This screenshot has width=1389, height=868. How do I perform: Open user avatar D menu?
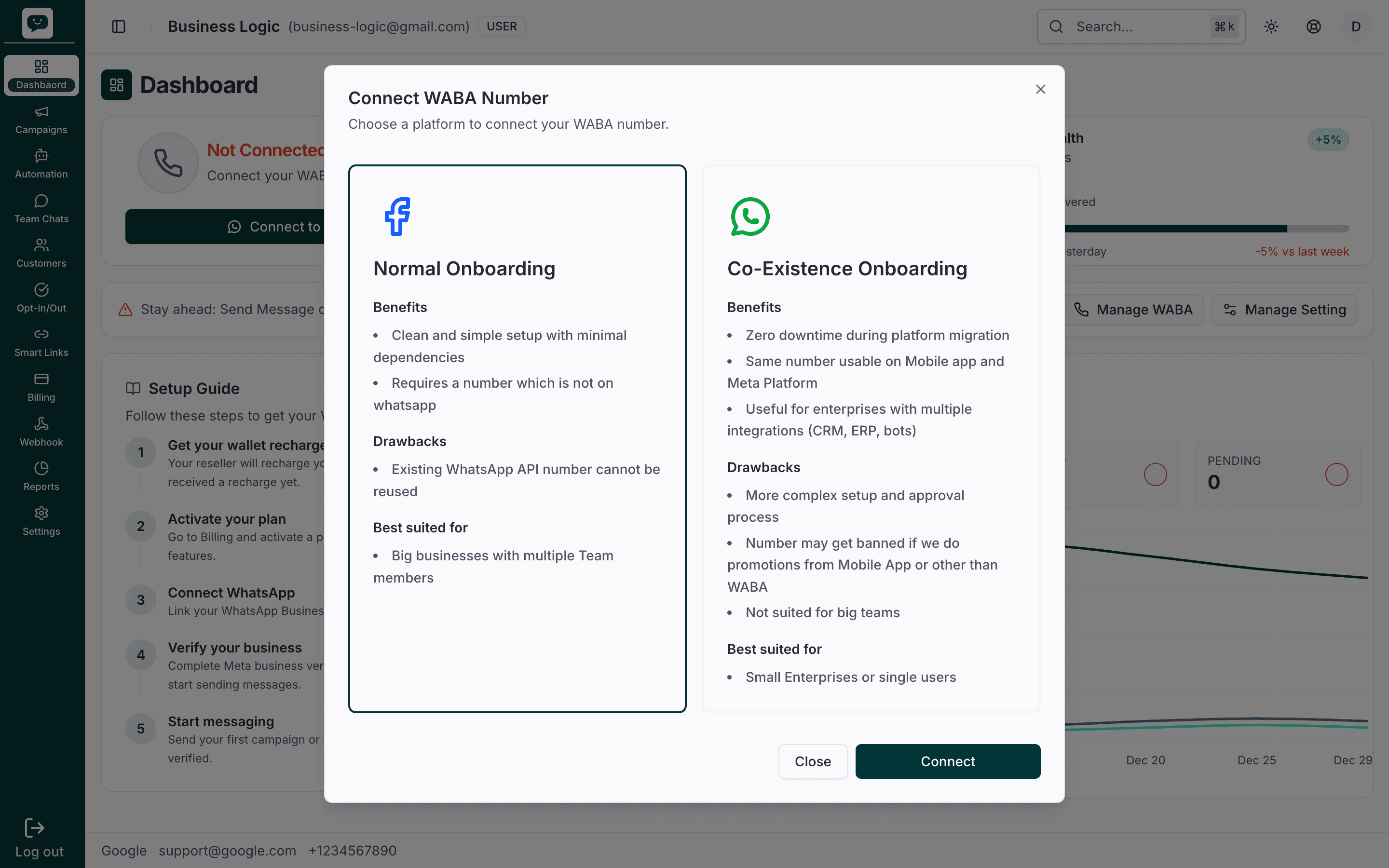tap(1356, 27)
